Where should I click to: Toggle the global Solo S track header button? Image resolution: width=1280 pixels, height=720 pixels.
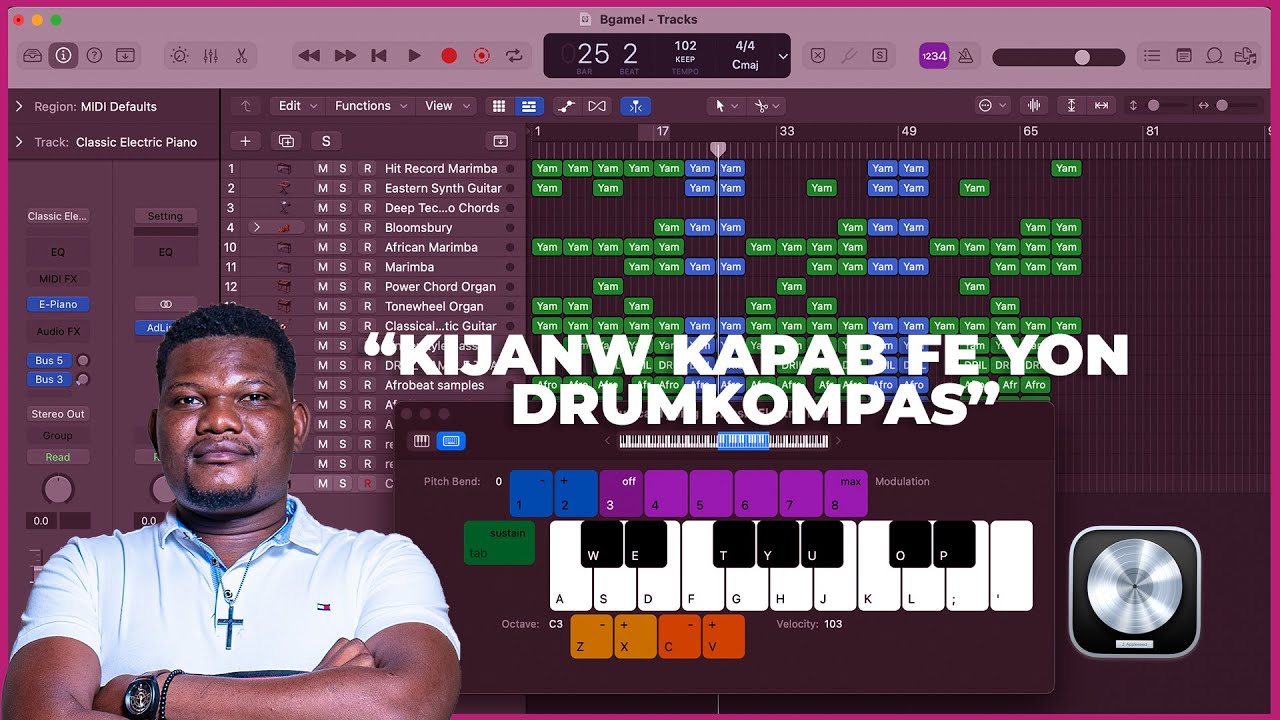[x=326, y=141]
